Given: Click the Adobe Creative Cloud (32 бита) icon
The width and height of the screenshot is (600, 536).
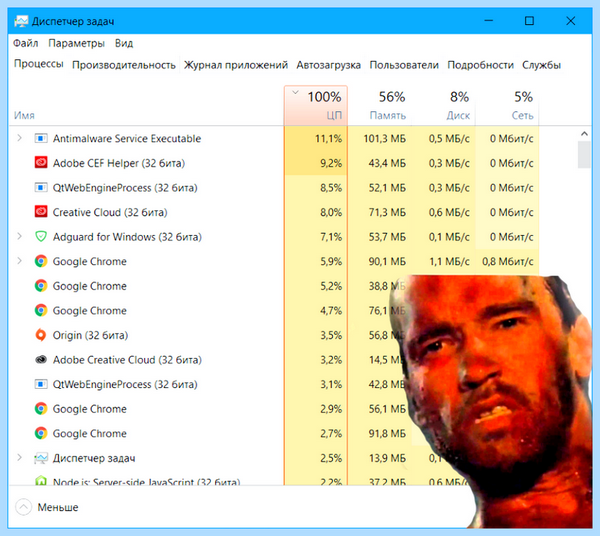Looking at the screenshot, I should click(x=41, y=359).
